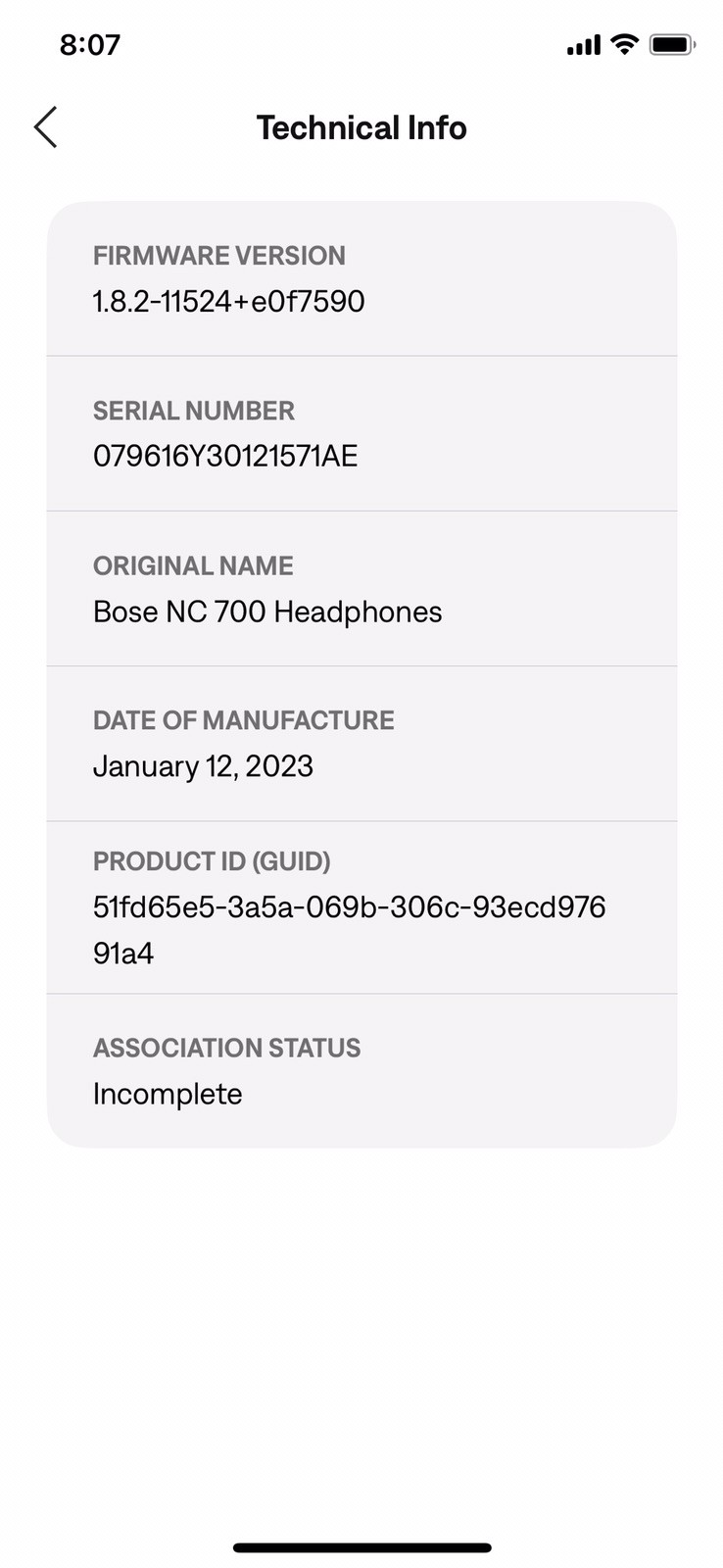This screenshot has height=1568, width=723.
Task: Tap the Incomplete association status value
Action: pyautogui.click(x=168, y=1094)
